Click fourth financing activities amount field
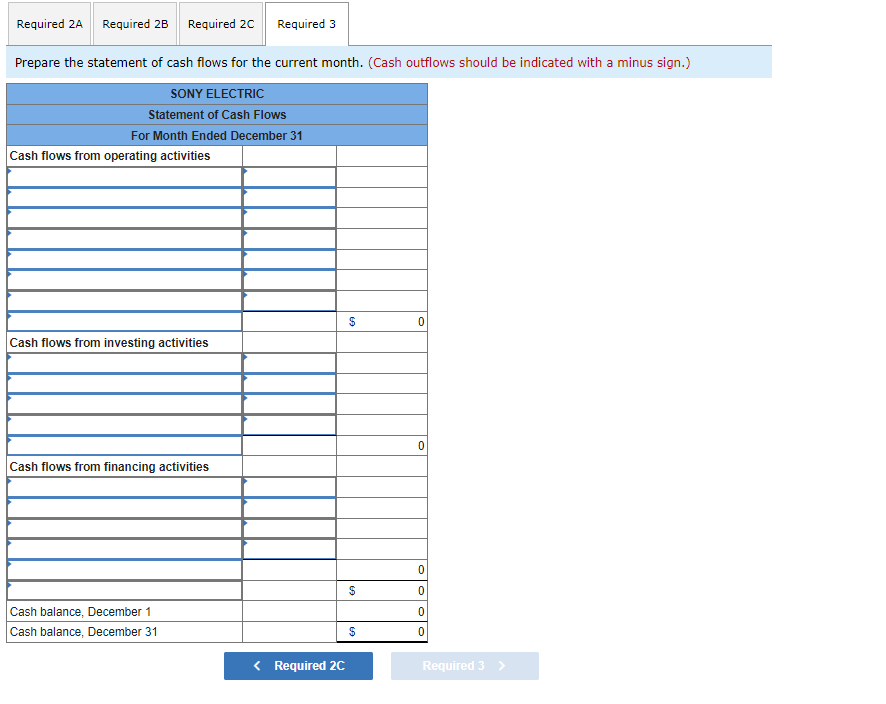 [x=289, y=549]
